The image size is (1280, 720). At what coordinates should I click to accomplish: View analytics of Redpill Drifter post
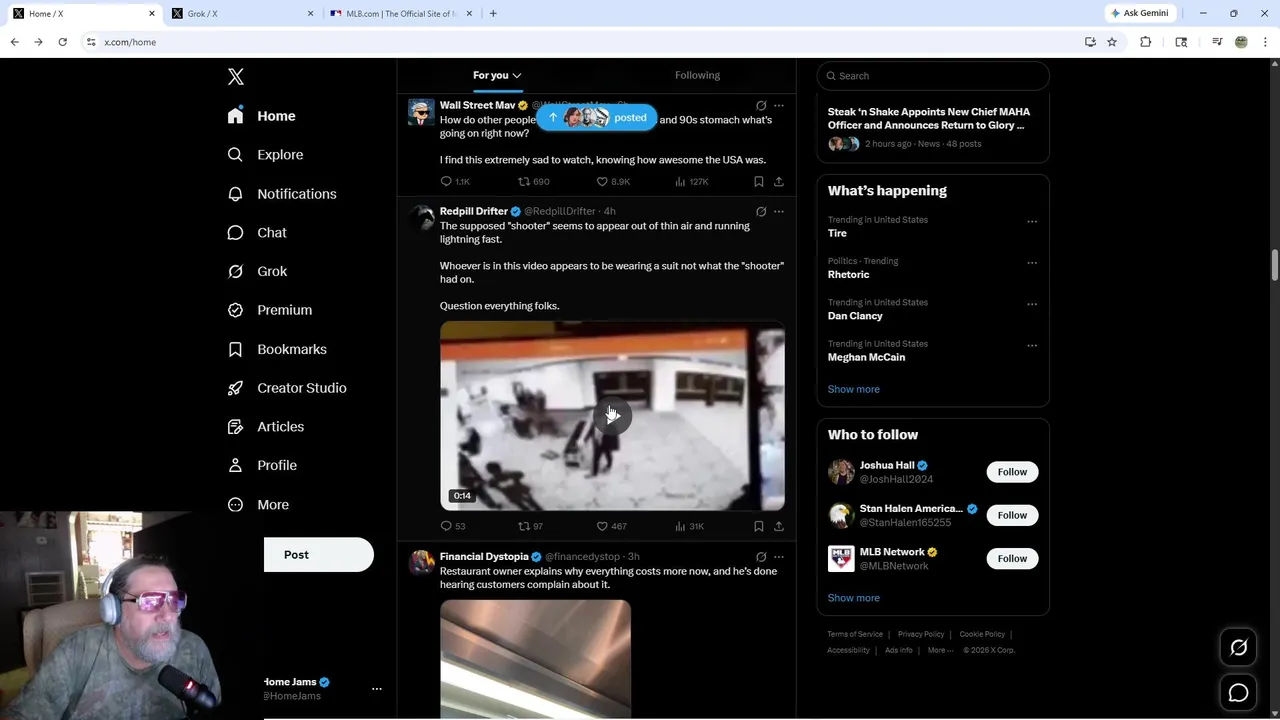690,526
